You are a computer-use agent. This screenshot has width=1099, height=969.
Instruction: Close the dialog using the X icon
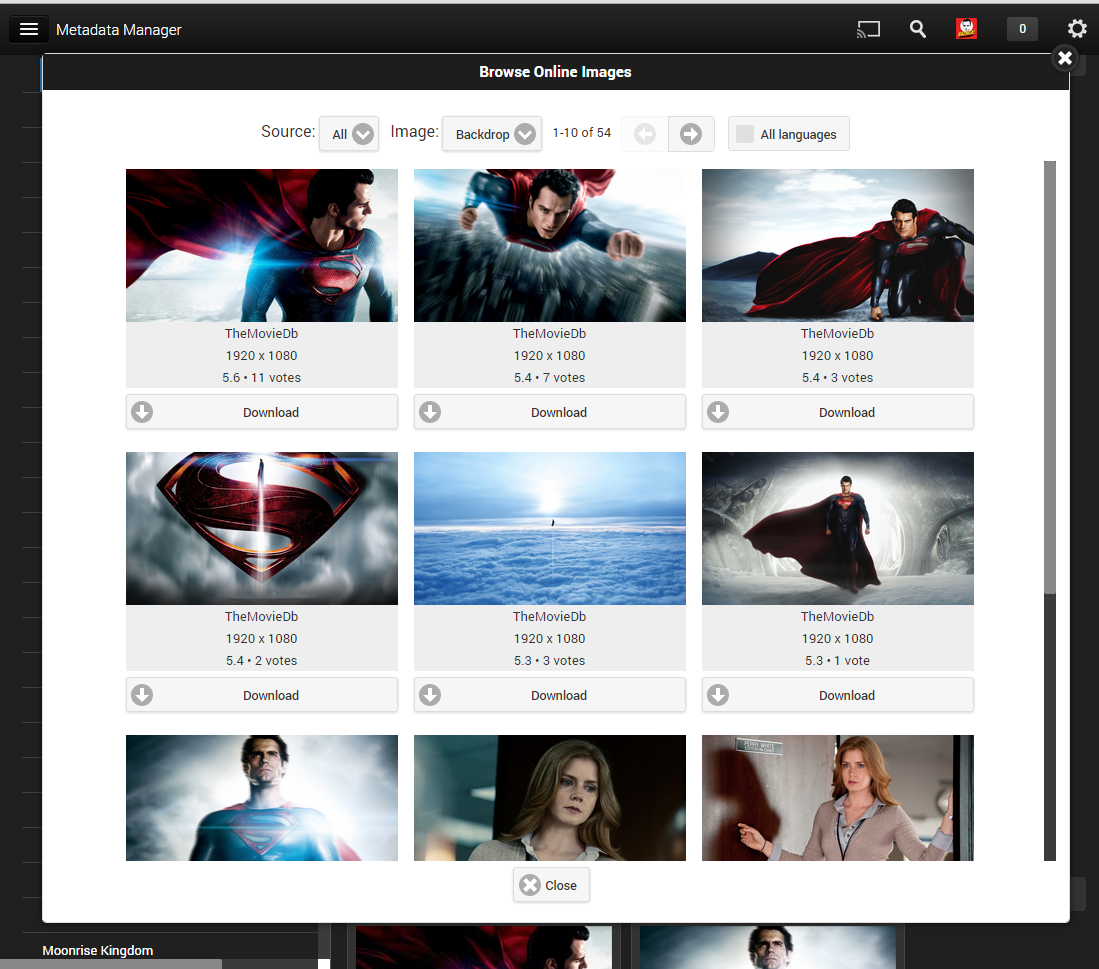(x=1065, y=57)
